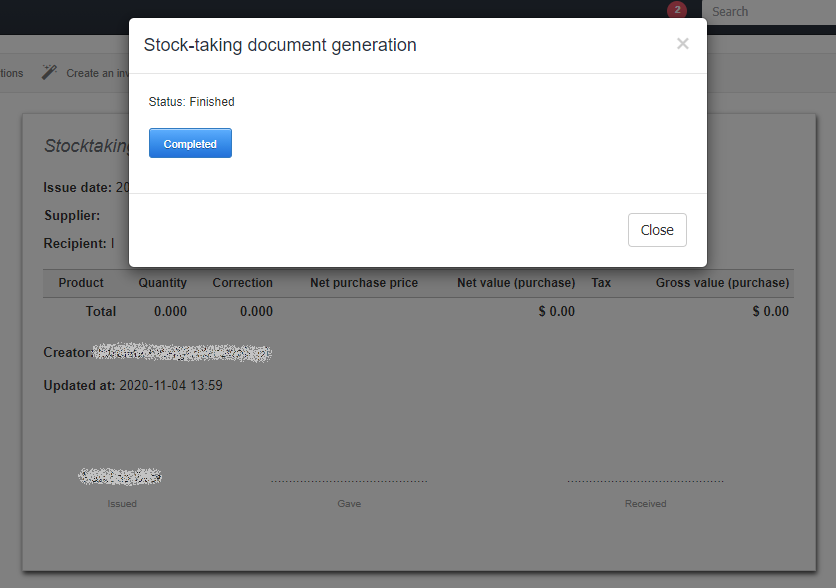Click the Tax column header
Image resolution: width=836 pixels, height=588 pixels.
pos(601,282)
